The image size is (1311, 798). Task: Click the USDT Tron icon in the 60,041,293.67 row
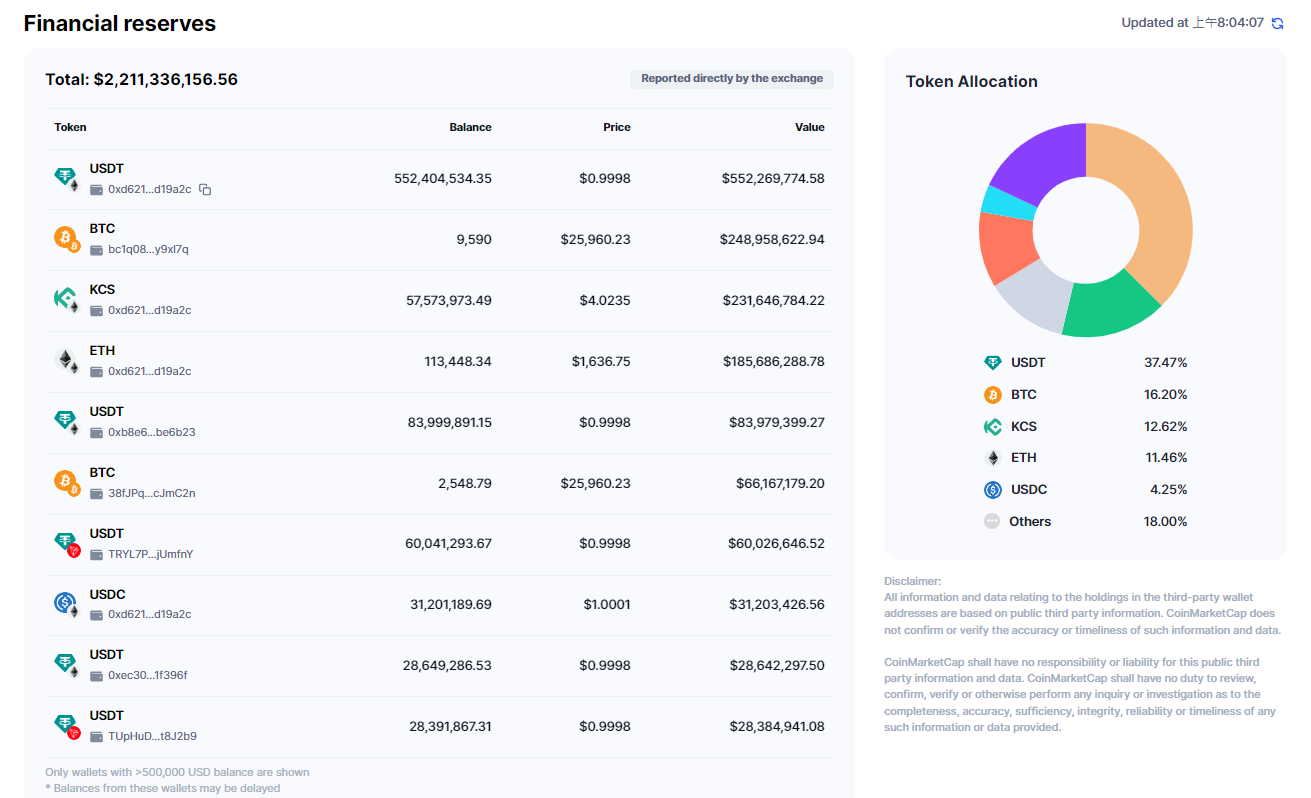(66, 544)
